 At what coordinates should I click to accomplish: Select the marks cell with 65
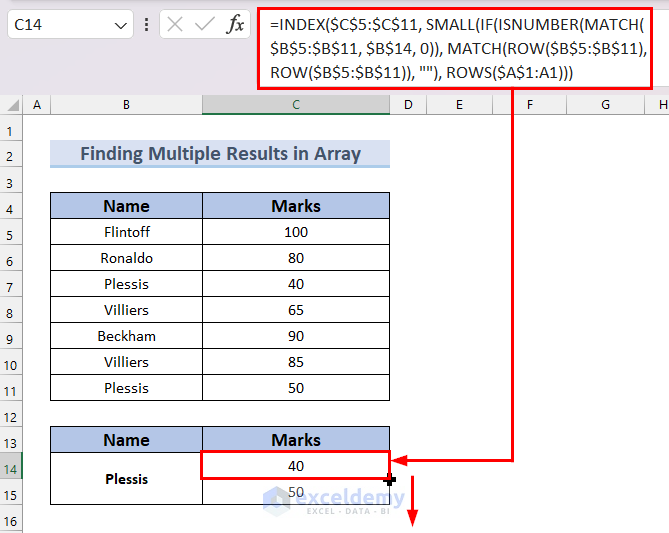[x=296, y=310]
